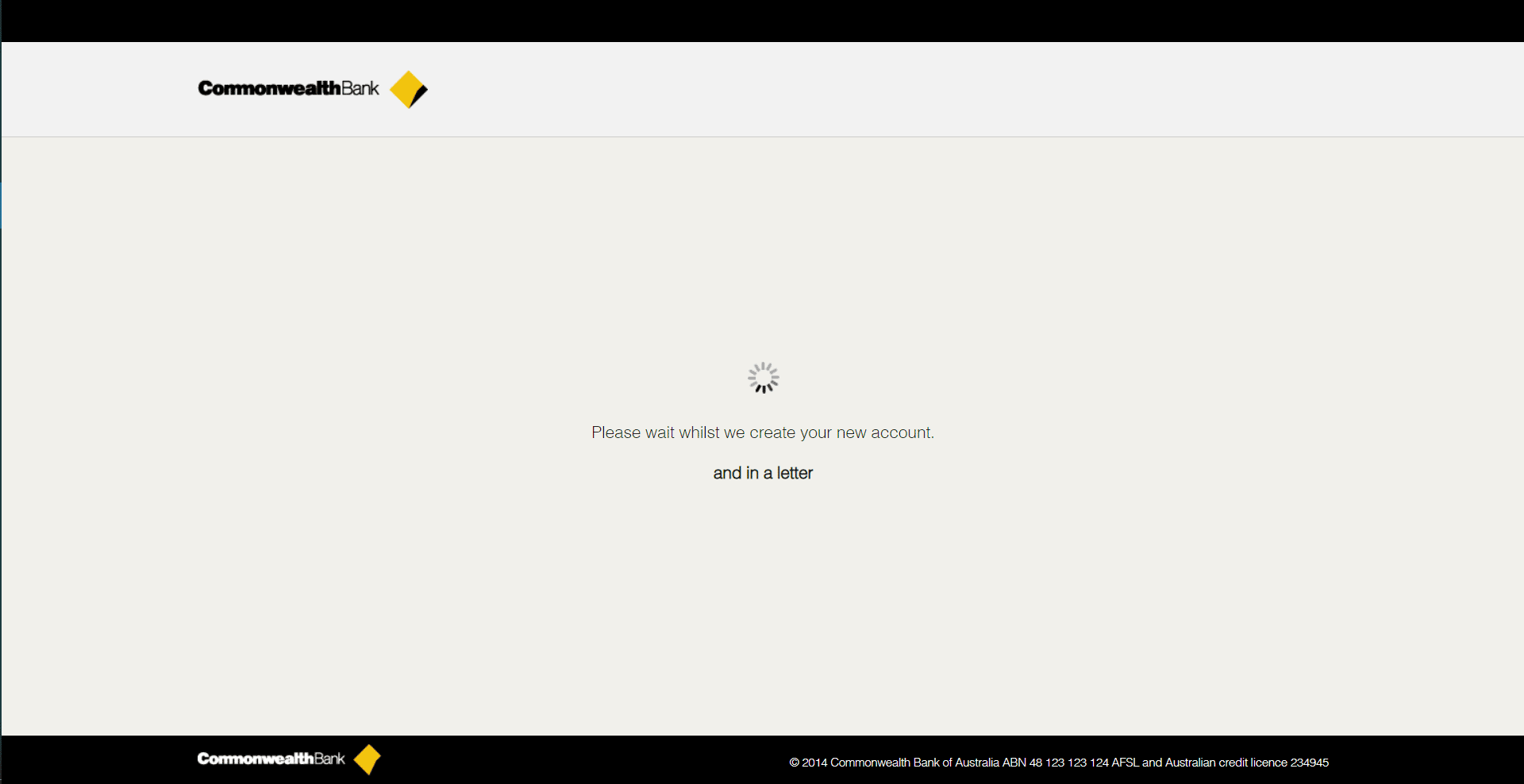1524x784 pixels.
Task: Click the CommonwealthBank logo in the header
Action: pos(313,89)
